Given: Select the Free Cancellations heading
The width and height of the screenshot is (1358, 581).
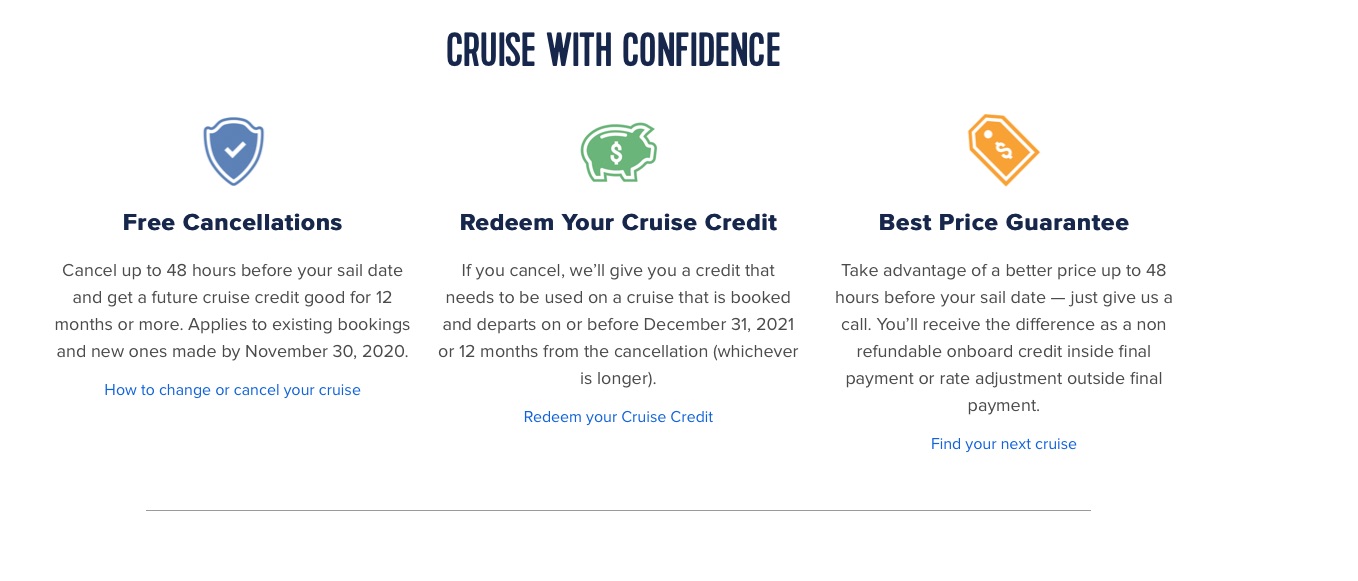Looking at the screenshot, I should tap(232, 222).
